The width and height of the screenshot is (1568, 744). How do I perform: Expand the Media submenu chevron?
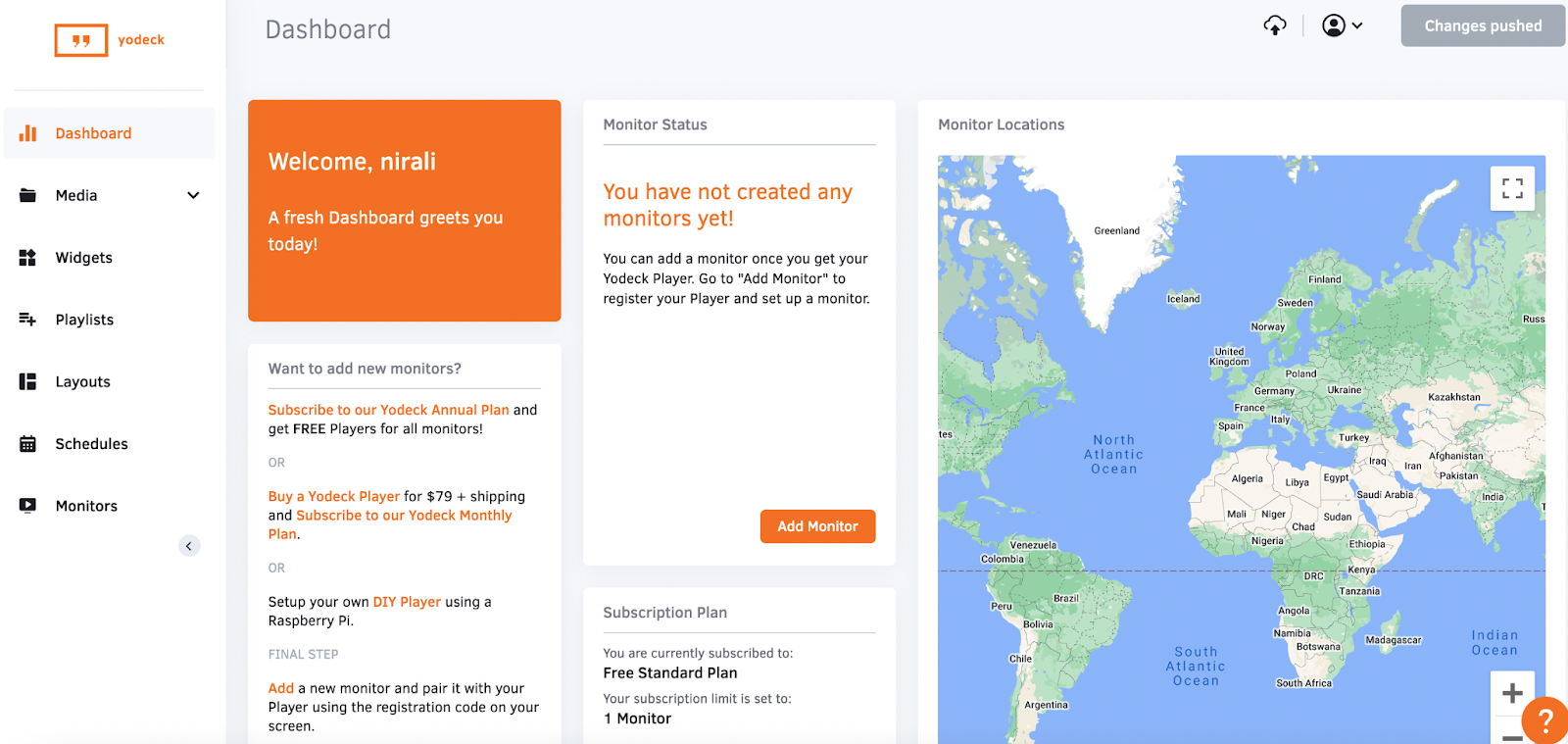[193, 195]
